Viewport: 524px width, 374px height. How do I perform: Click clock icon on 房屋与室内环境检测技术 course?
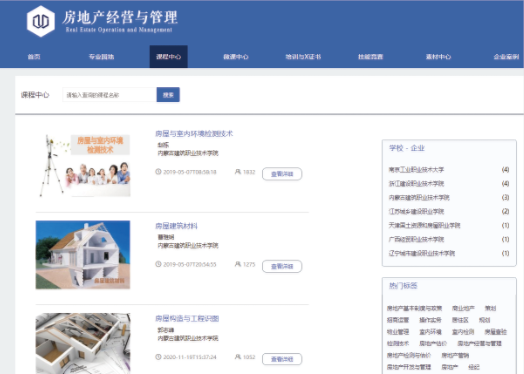[158, 172]
